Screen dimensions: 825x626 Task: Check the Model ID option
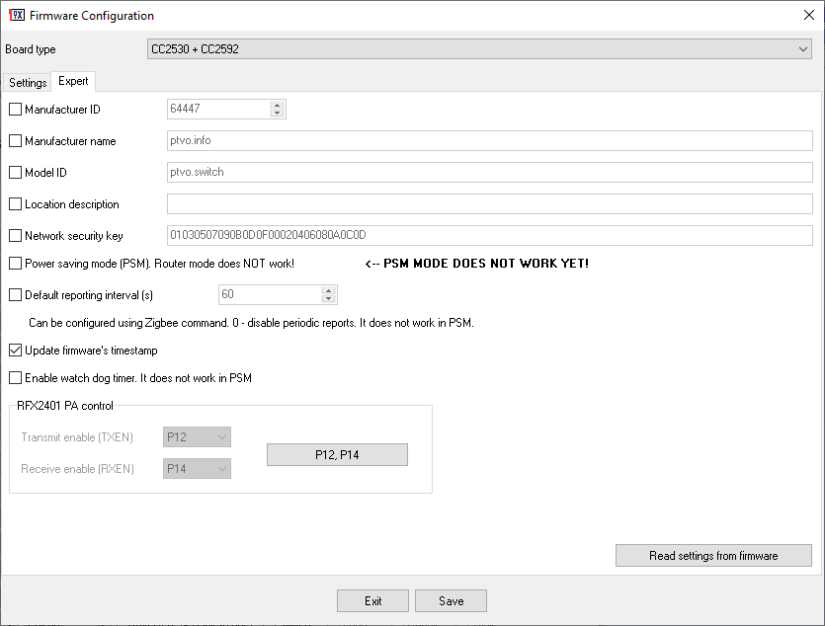point(15,172)
